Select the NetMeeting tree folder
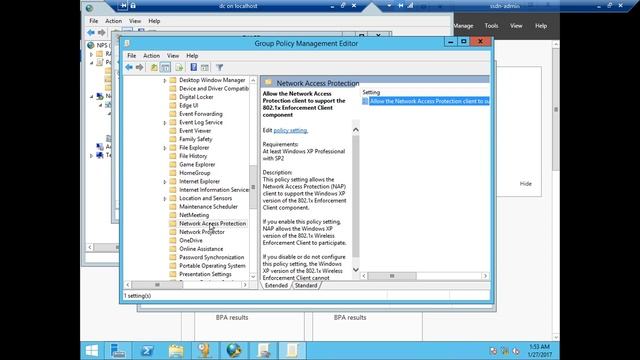Screen dimensions: 640x360 pyautogui.click(x=194, y=215)
